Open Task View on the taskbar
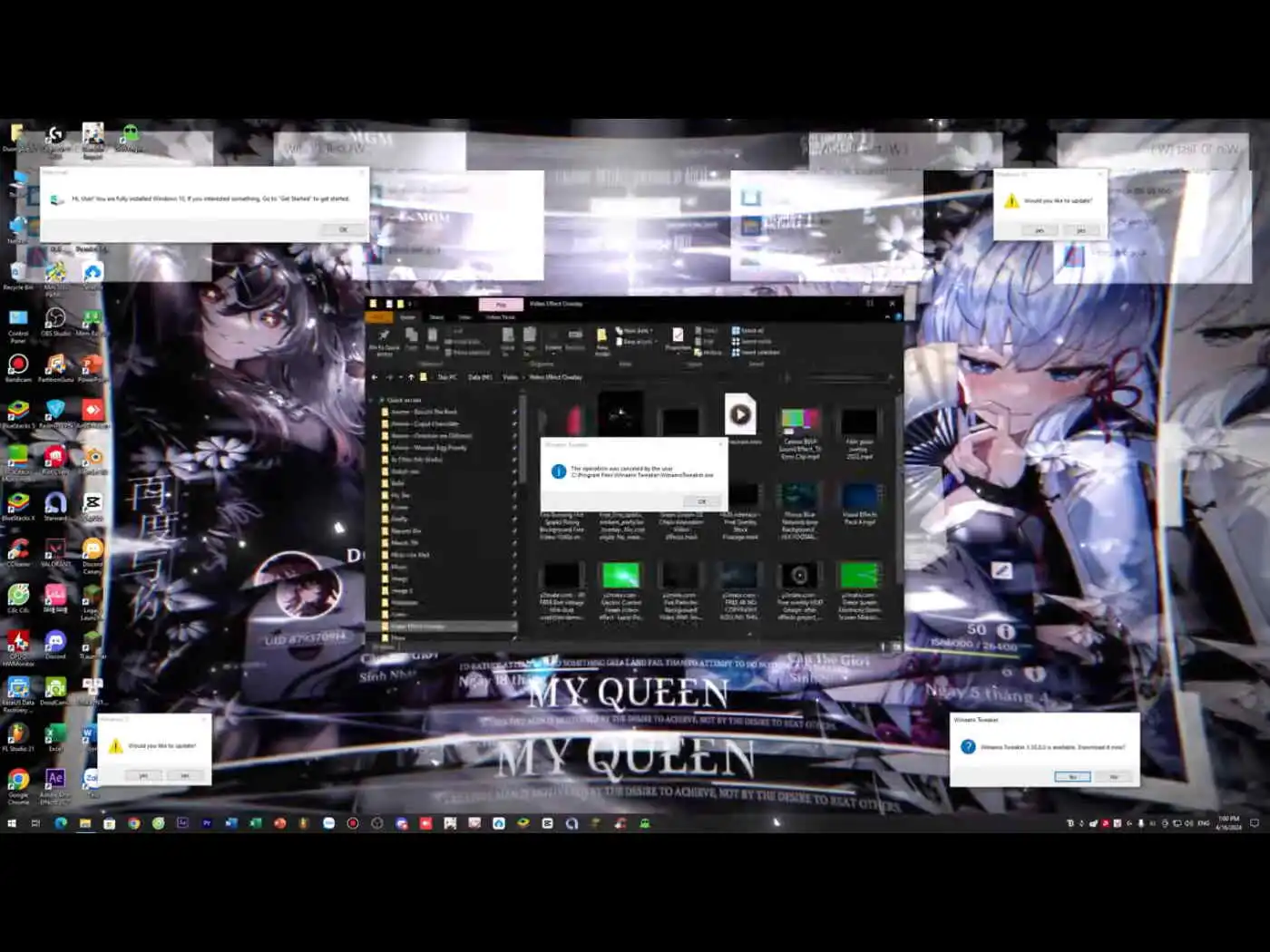 click(35, 823)
